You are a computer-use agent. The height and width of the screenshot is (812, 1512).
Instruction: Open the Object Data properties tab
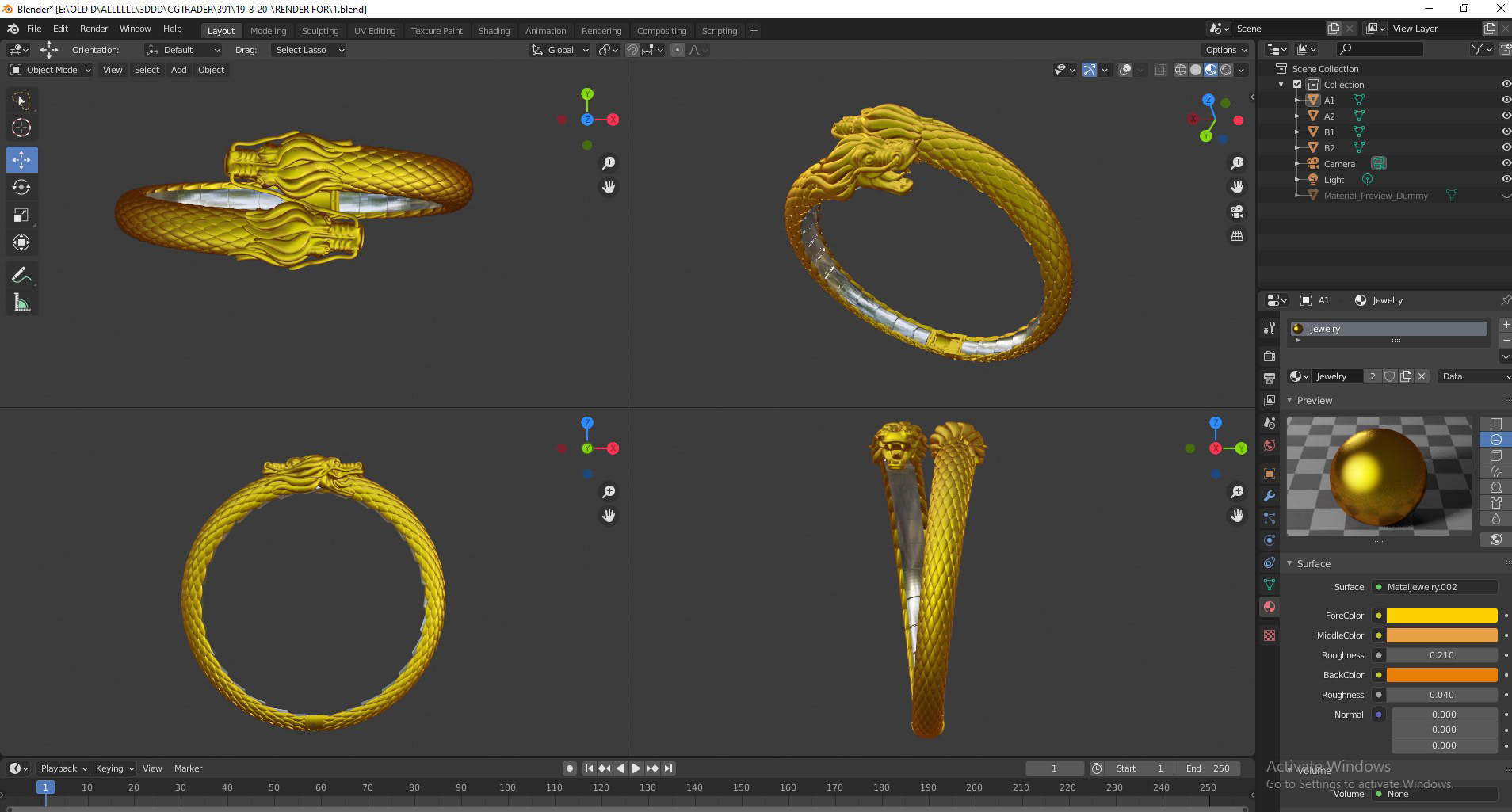[1270, 585]
